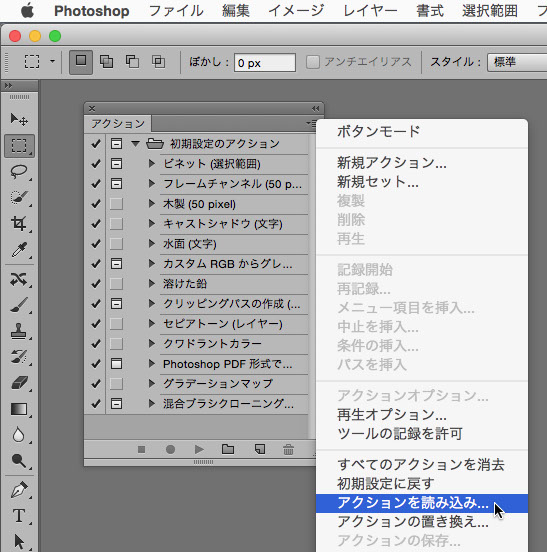This screenshot has height=552, width=547.
Task: Click the stop recording button in Actions panel
Action: (142, 449)
